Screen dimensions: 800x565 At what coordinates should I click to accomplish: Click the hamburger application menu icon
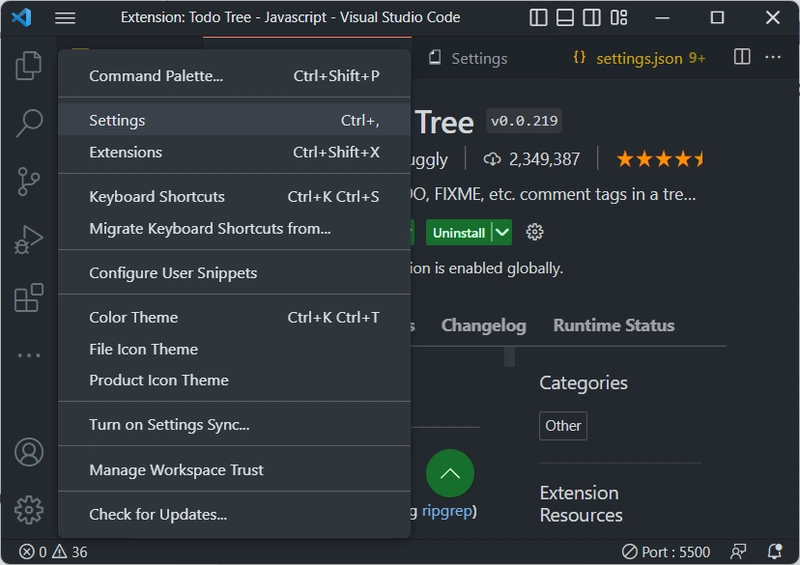(65, 18)
